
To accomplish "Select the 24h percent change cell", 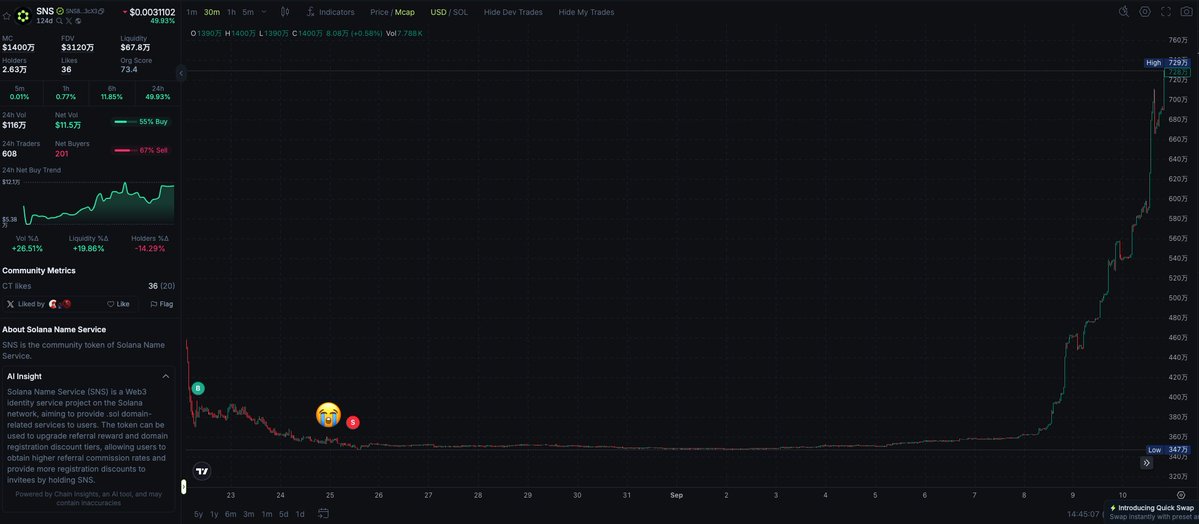I will 158,93.
